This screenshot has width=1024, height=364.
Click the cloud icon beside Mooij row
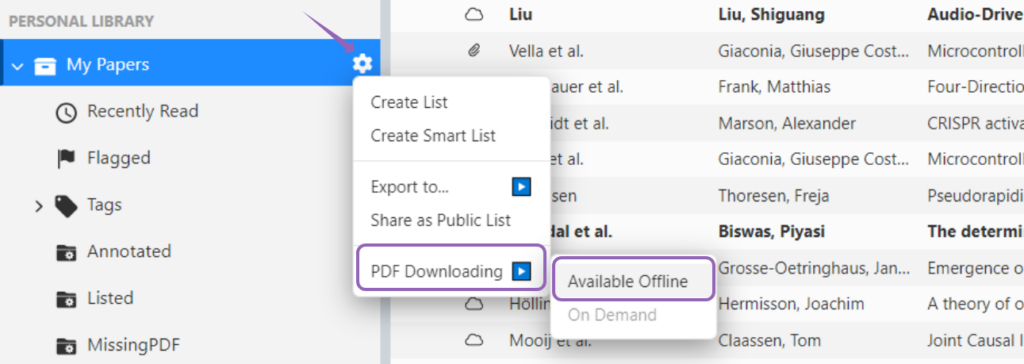click(x=473, y=340)
